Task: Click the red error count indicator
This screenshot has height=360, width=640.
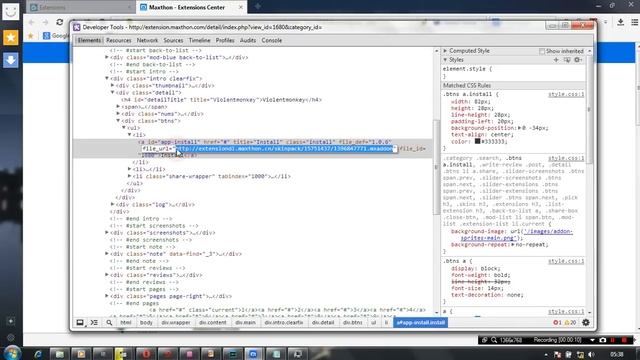Action: 557,322
